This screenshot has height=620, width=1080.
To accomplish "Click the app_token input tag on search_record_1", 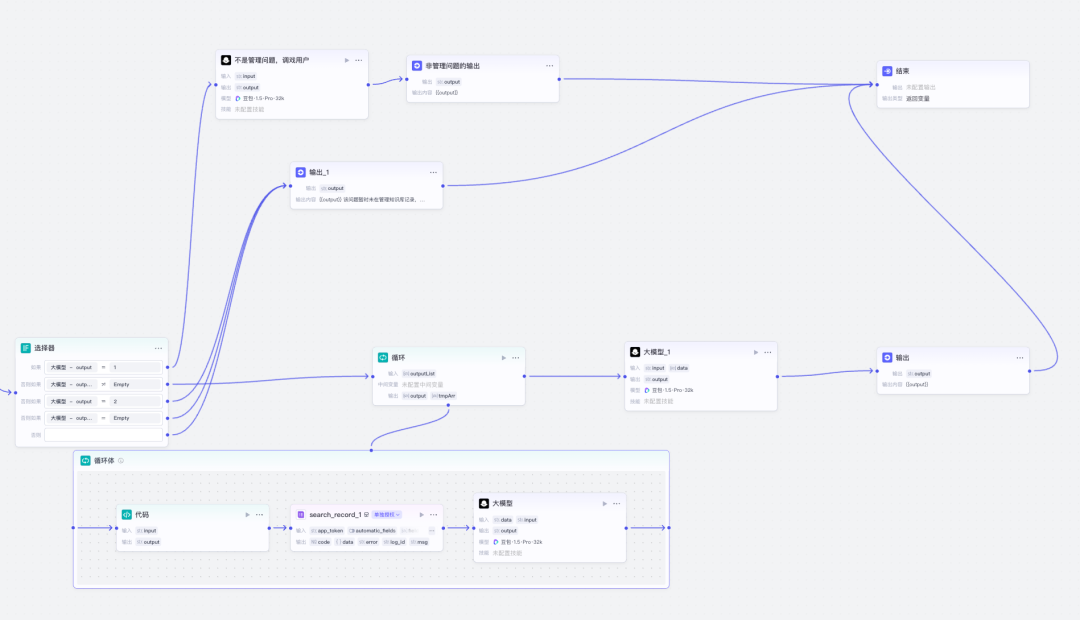I will click(327, 530).
